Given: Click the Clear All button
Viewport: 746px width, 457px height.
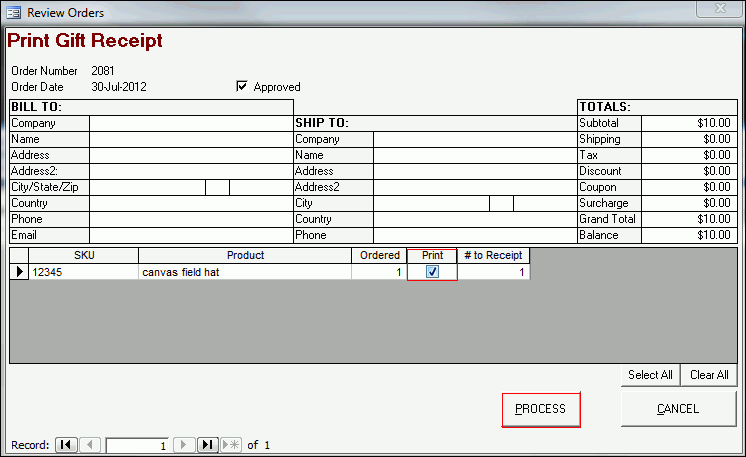Looking at the screenshot, I should click(709, 375).
